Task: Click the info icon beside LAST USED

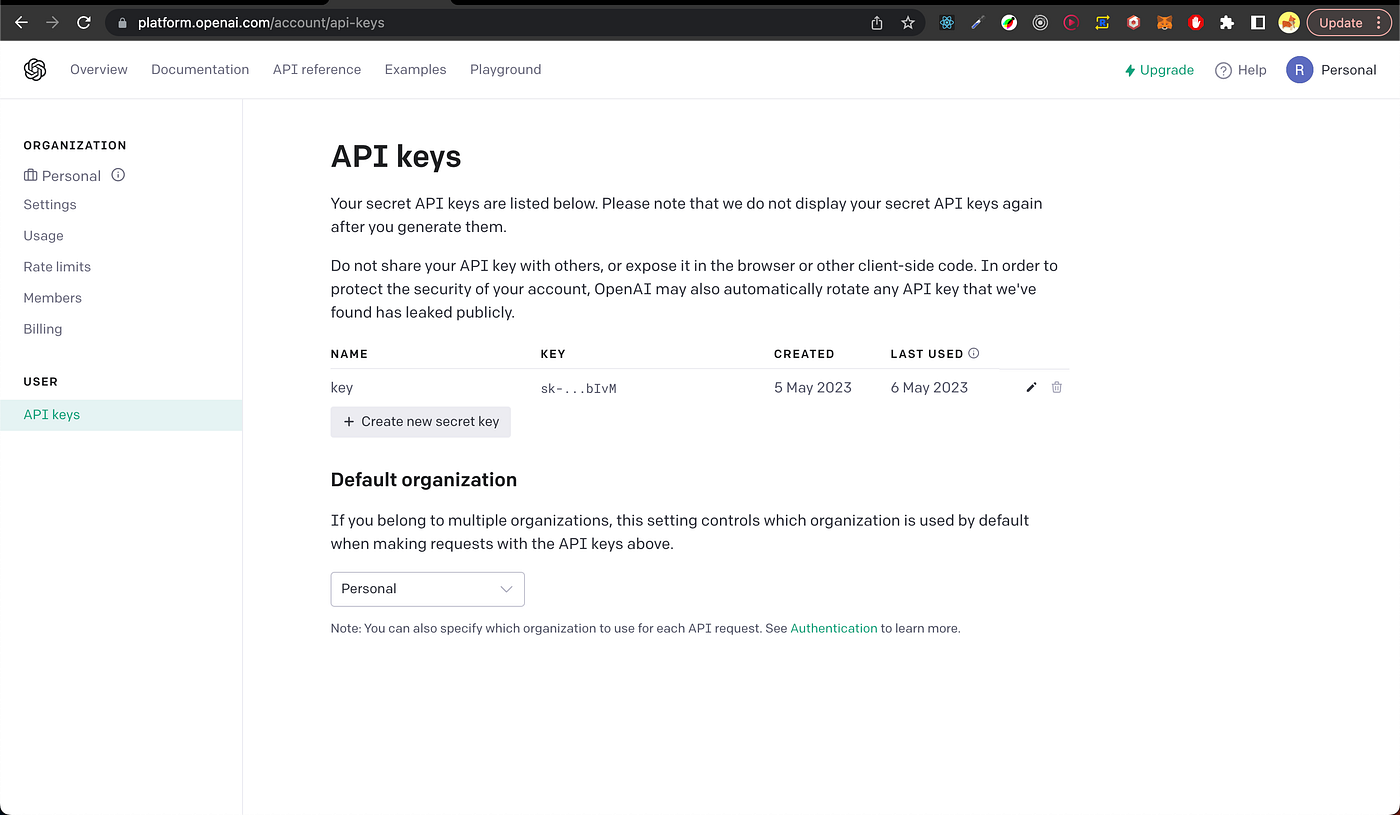Action: (x=974, y=353)
